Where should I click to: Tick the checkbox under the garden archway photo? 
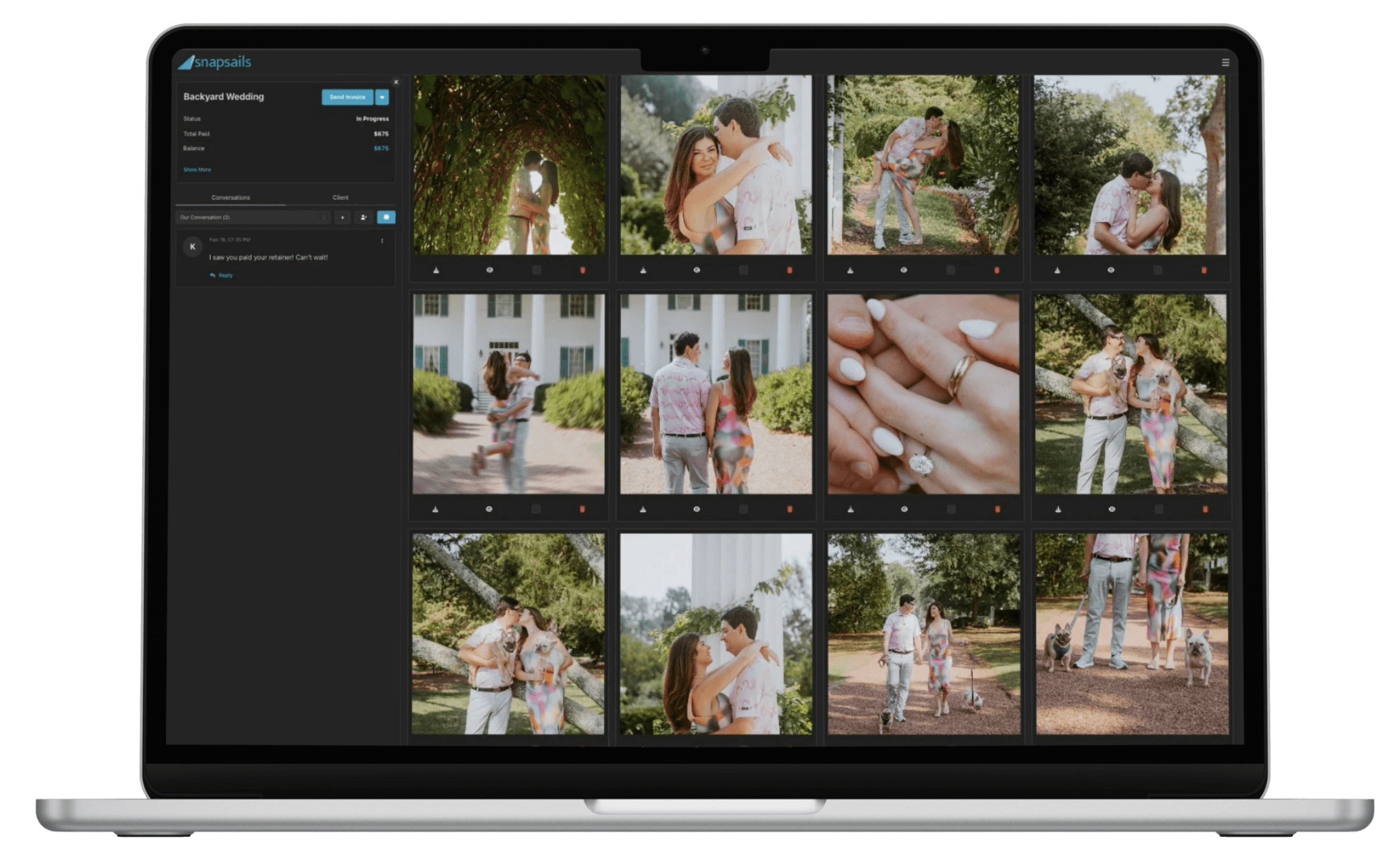(x=537, y=270)
